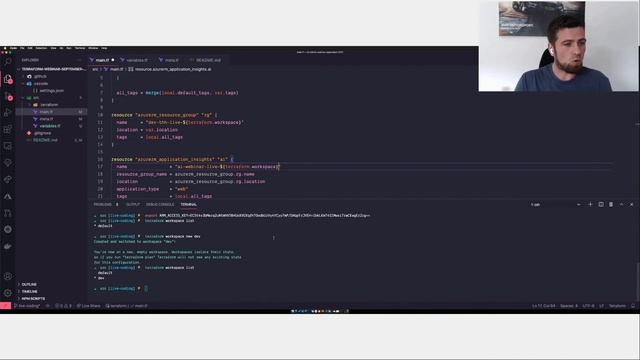Open the Docker whale icon
The image size is (640, 360).
click(8, 246)
